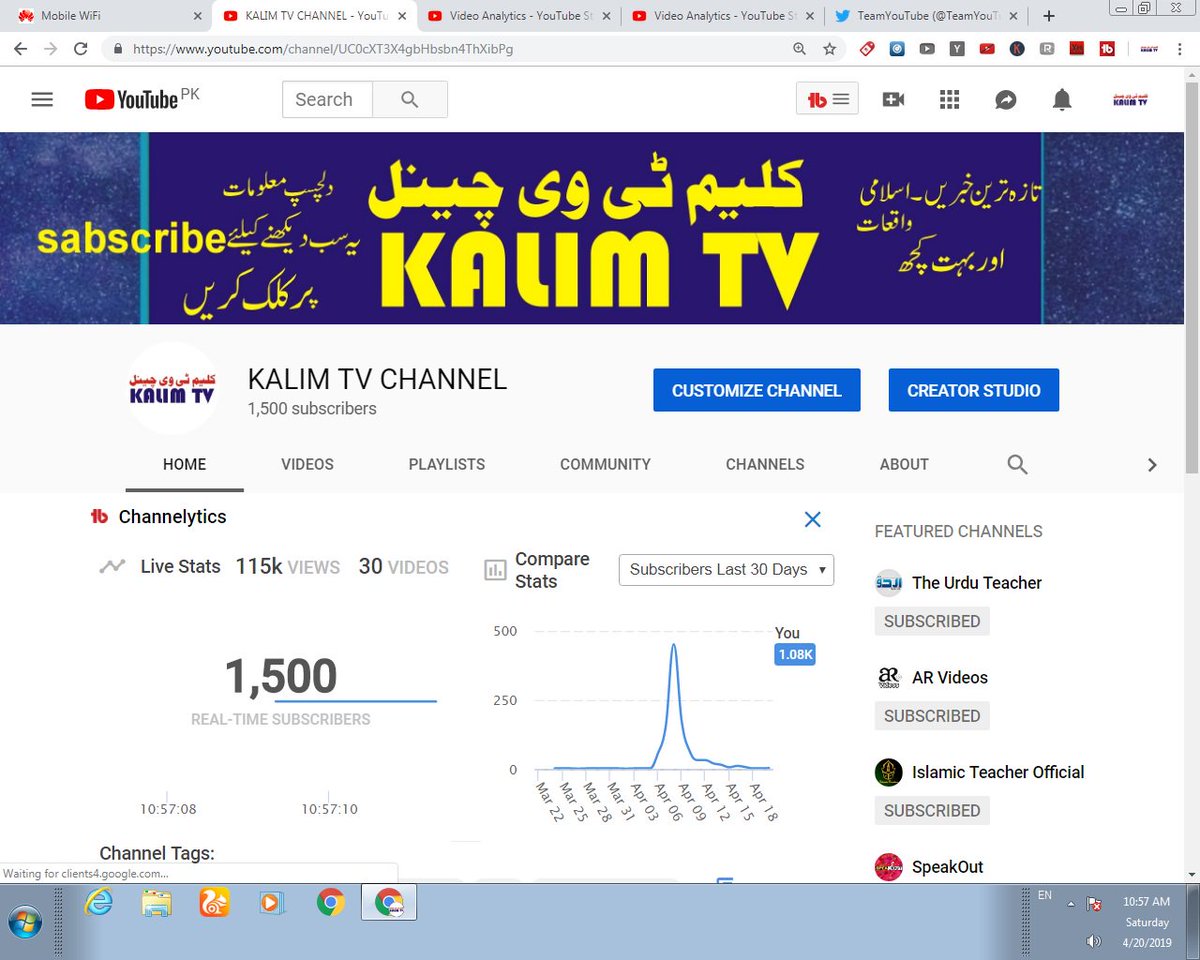Click SUBSCRIBED under The Urdu Teacher
The image size is (1200, 960).
pos(932,621)
